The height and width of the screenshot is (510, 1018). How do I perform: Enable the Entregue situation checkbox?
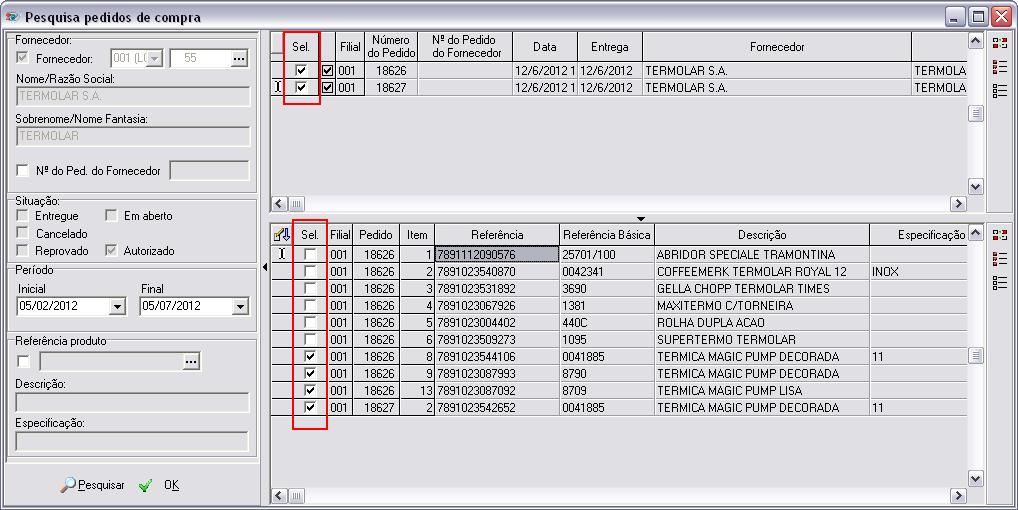[x=23, y=216]
